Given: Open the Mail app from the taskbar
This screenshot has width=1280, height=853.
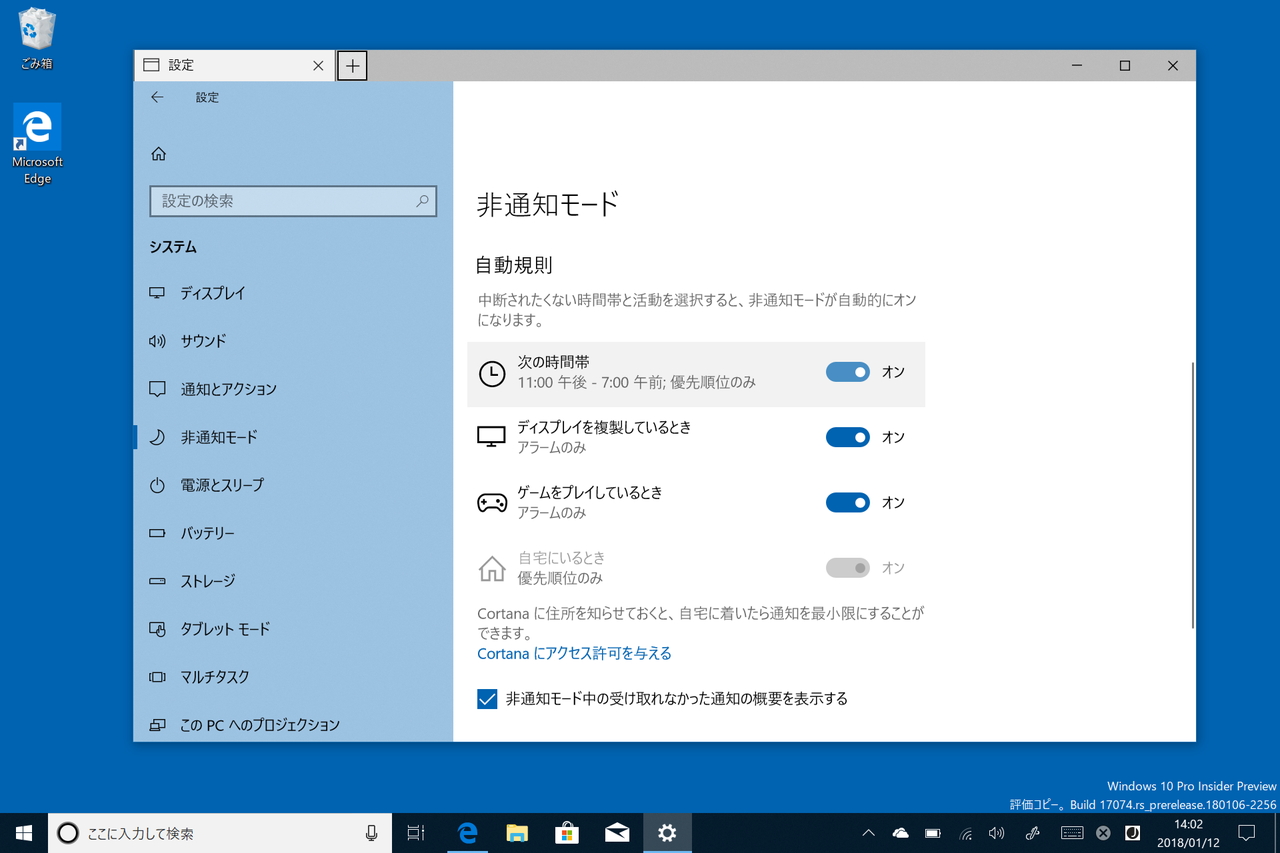Looking at the screenshot, I should [x=617, y=832].
